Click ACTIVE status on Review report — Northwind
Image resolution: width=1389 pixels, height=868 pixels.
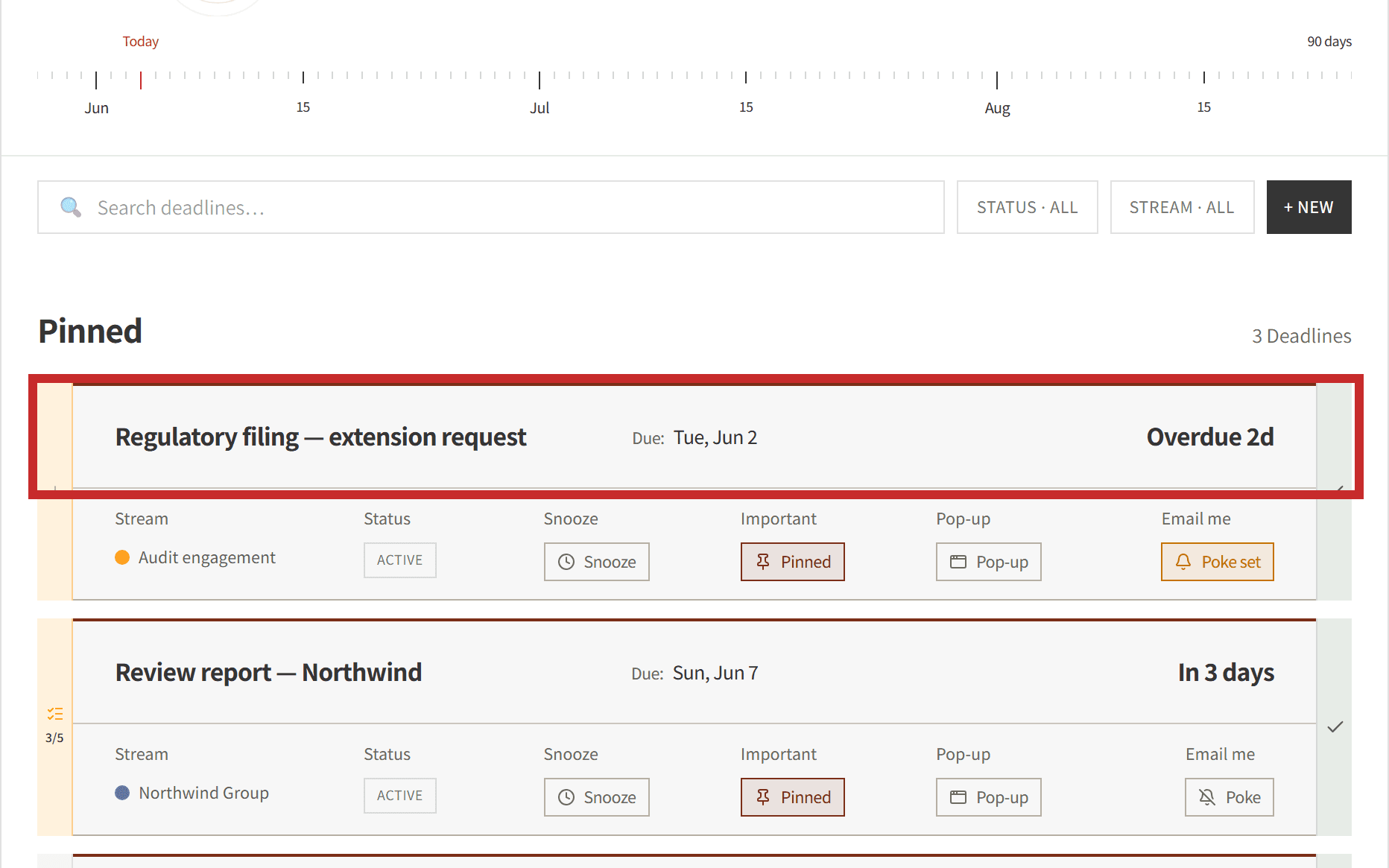click(399, 796)
